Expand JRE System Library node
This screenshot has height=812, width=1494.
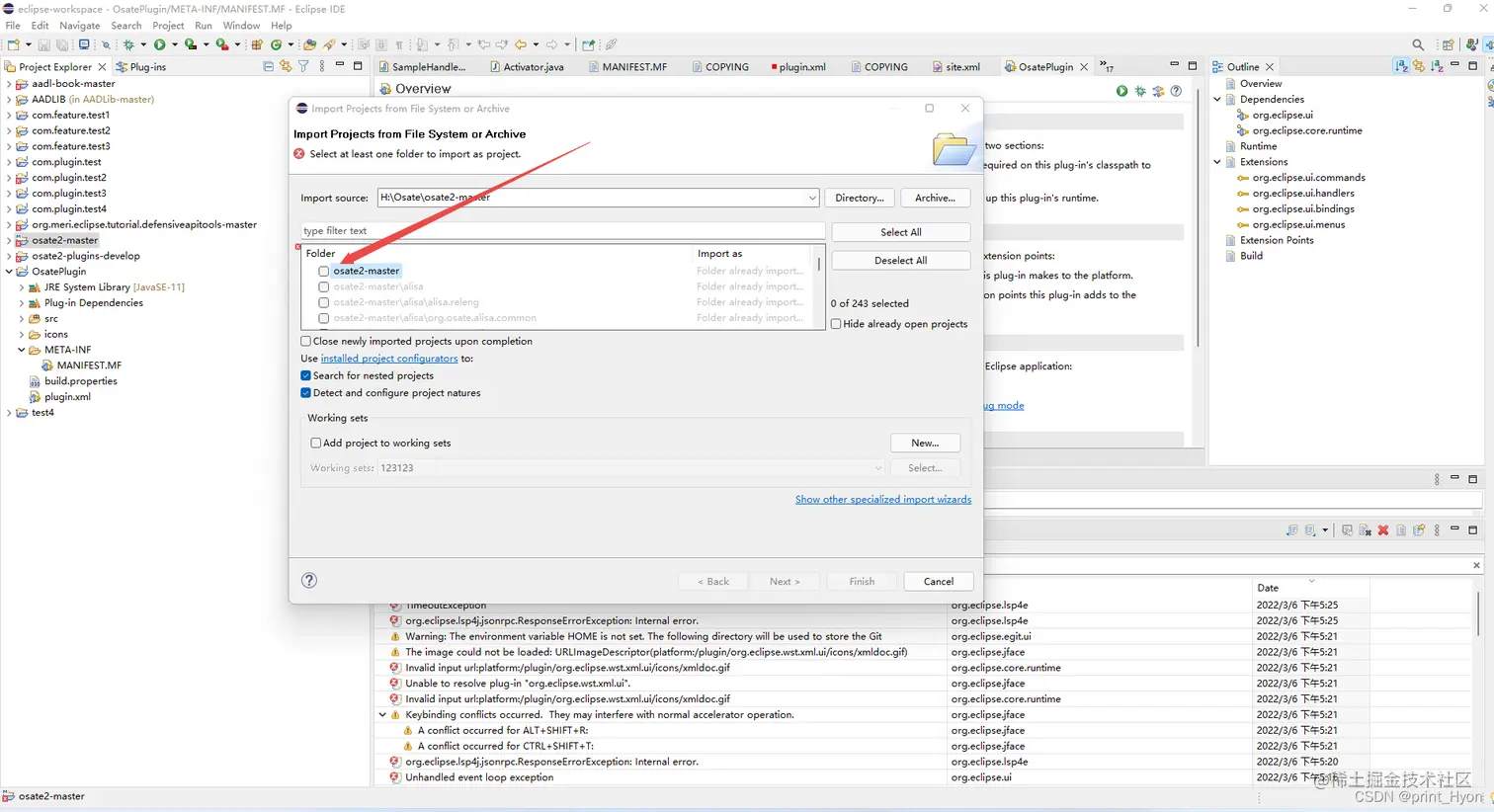22,287
